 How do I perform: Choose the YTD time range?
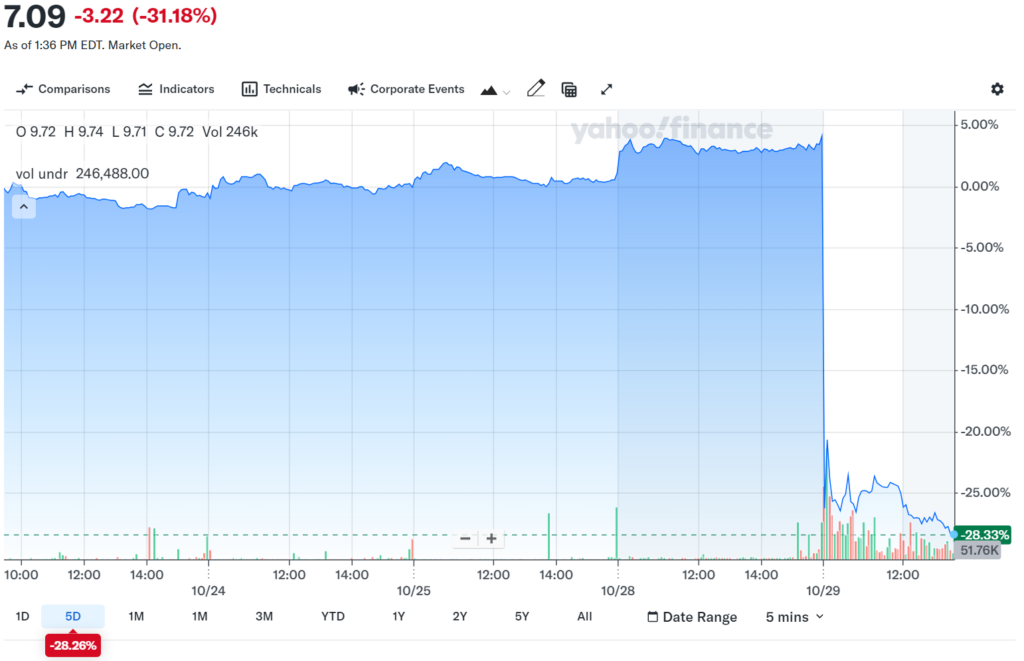(332, 616)
